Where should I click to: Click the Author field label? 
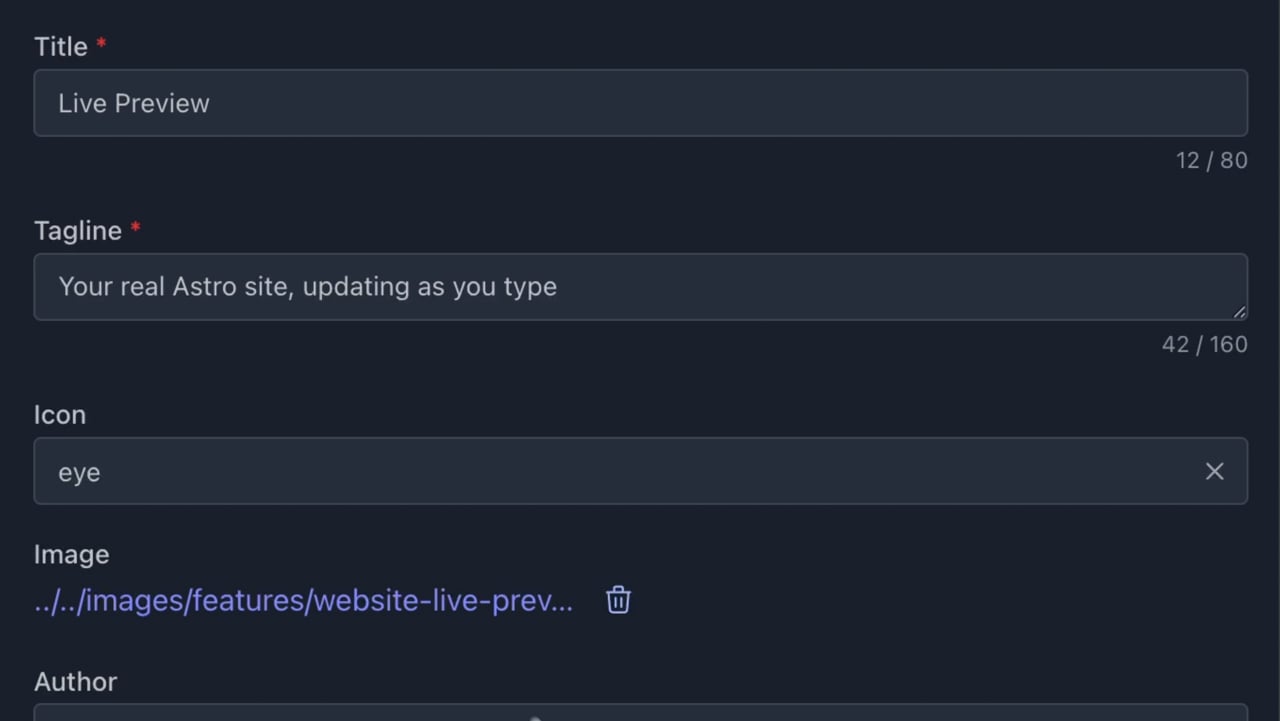76,681
